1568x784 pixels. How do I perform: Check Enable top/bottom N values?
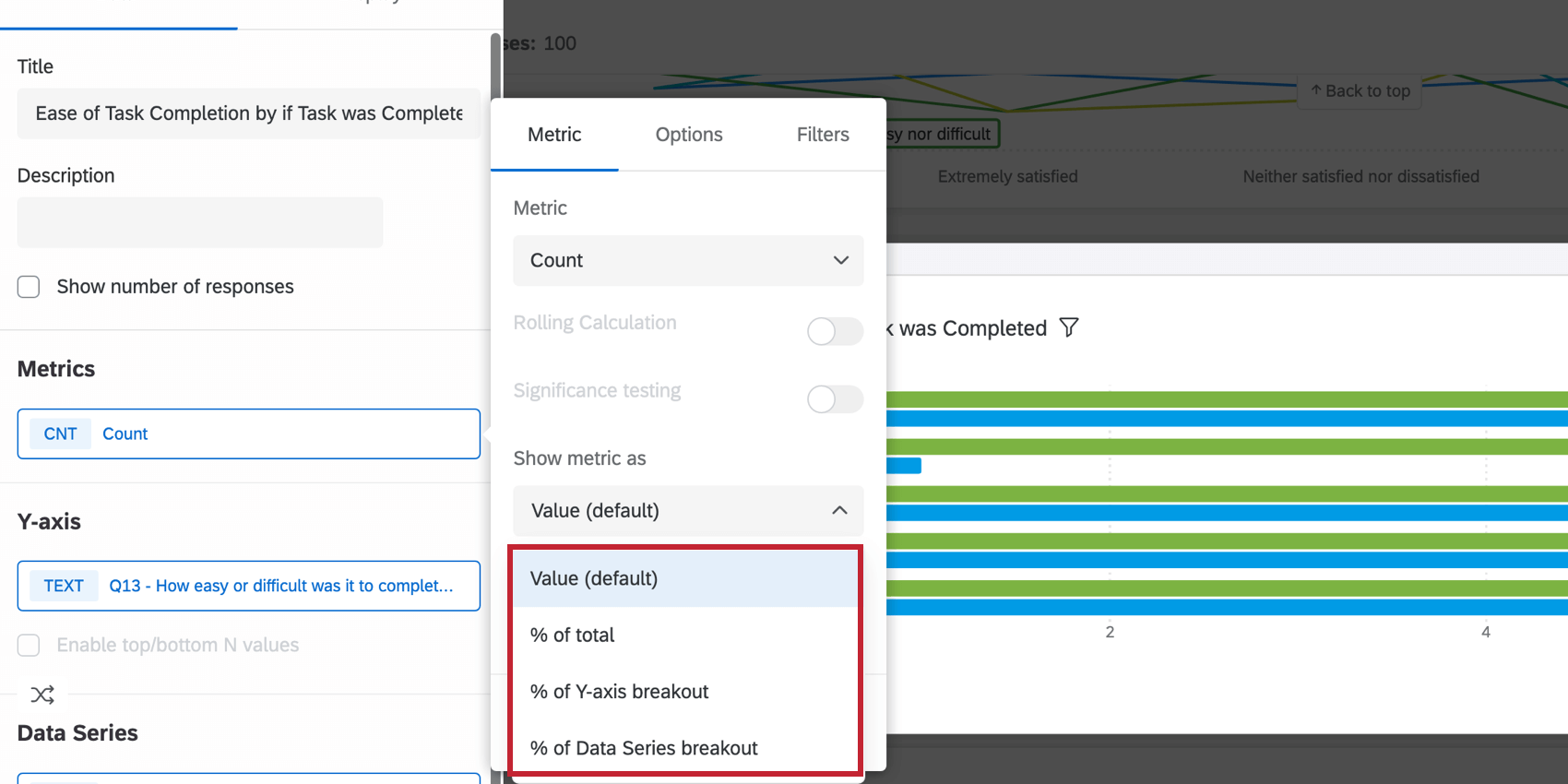click(x=29, y=645)
